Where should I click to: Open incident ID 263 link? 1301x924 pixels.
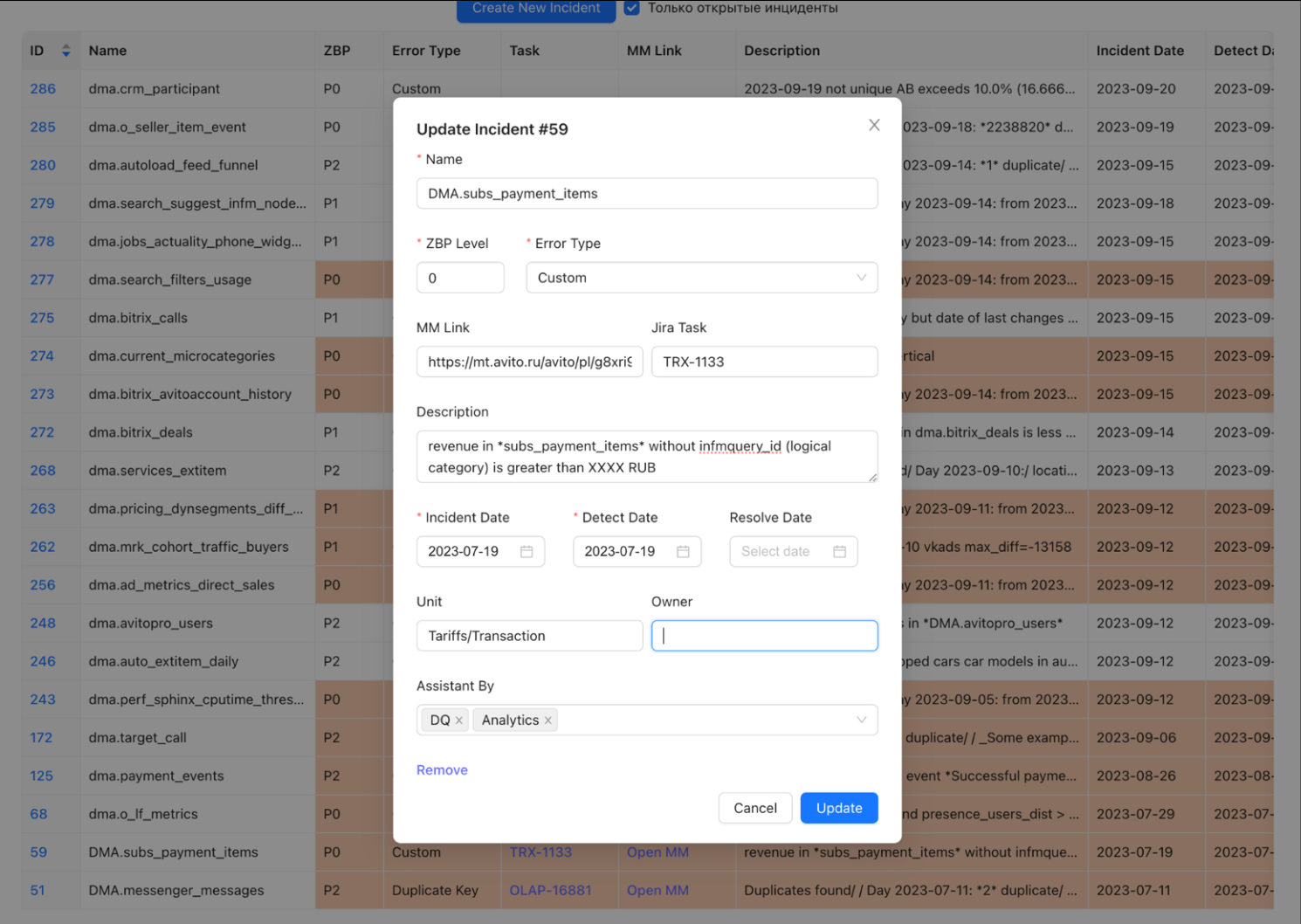coord(43,509)
